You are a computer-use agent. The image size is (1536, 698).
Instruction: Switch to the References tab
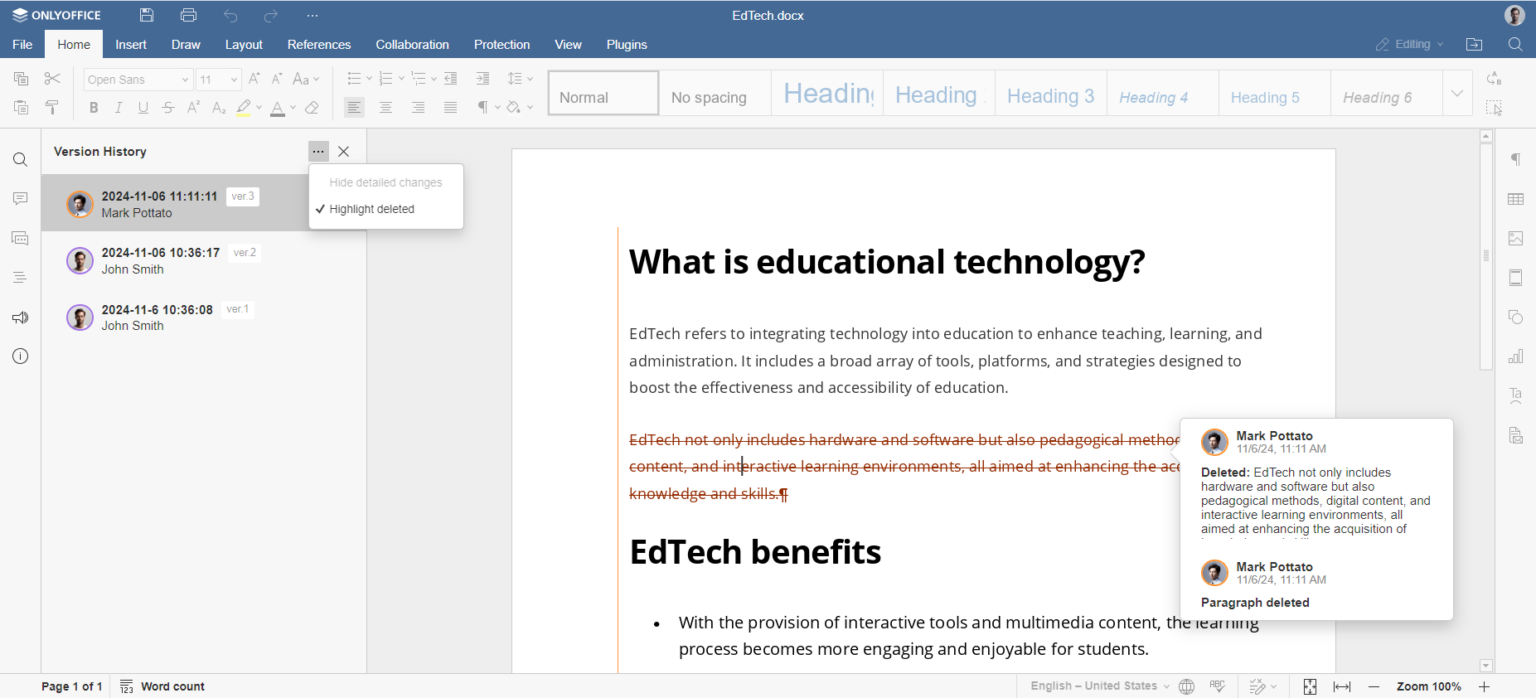pyautogui.click(x=319, y=44)
